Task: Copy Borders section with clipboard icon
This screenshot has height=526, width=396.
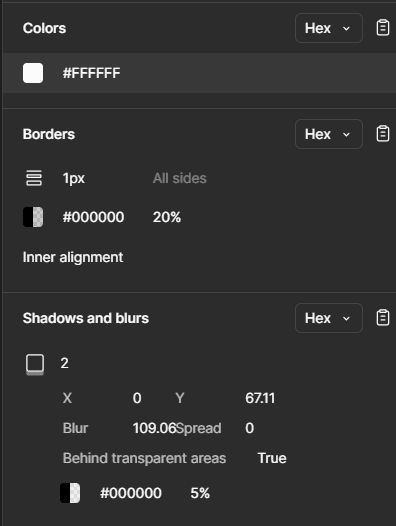Action: pos(383,134)
